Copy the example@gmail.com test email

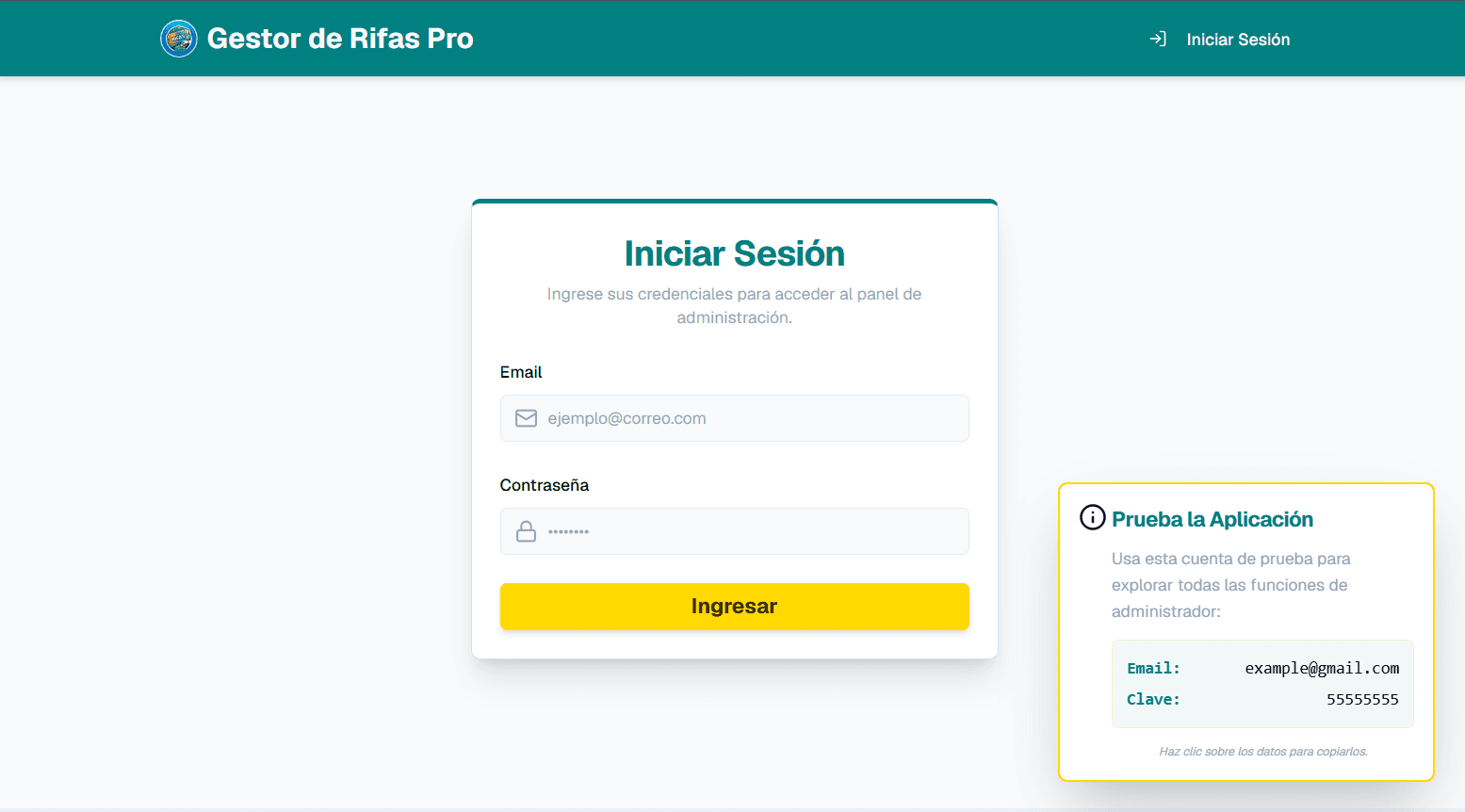(1322, 668)
